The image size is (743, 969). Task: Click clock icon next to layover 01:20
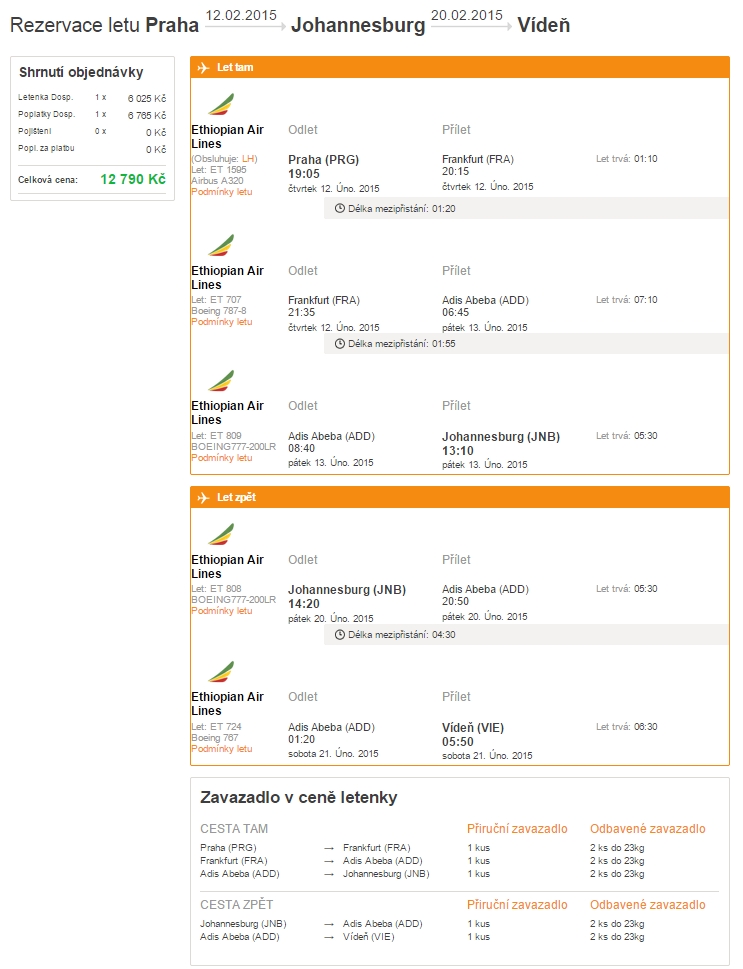339,209
